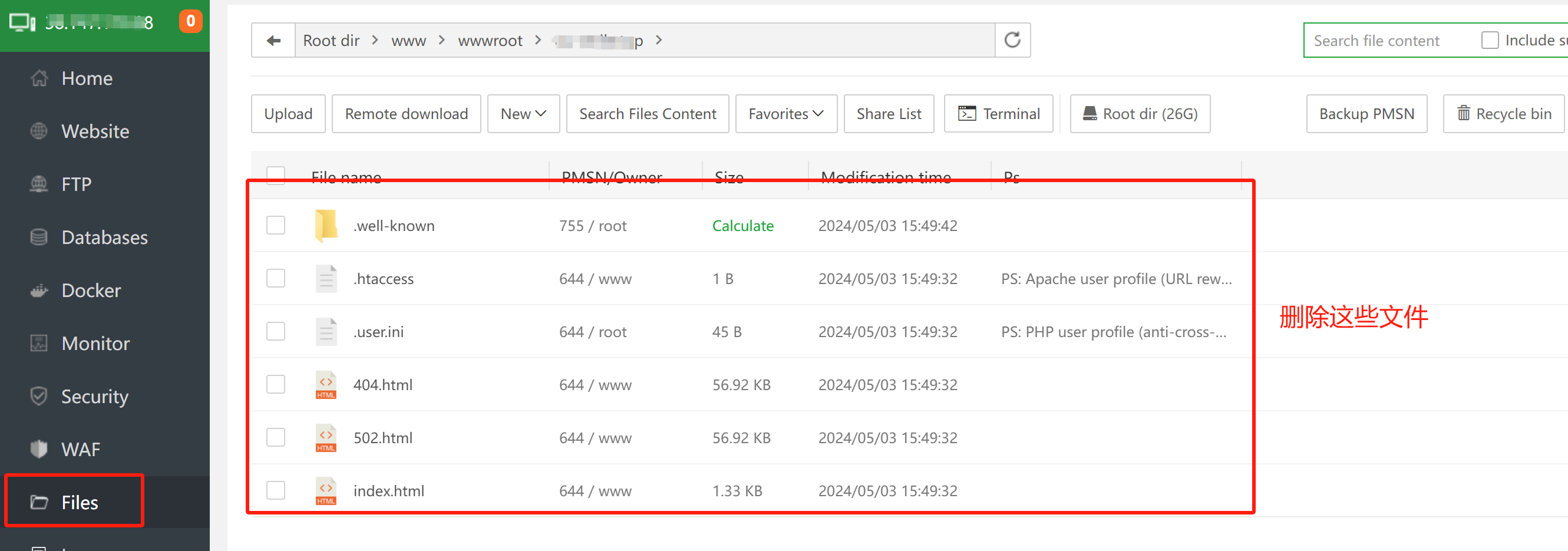Click the 502.html HTML file icon
Viewport: 1568px width, 551px height.
tap(326, 438)
